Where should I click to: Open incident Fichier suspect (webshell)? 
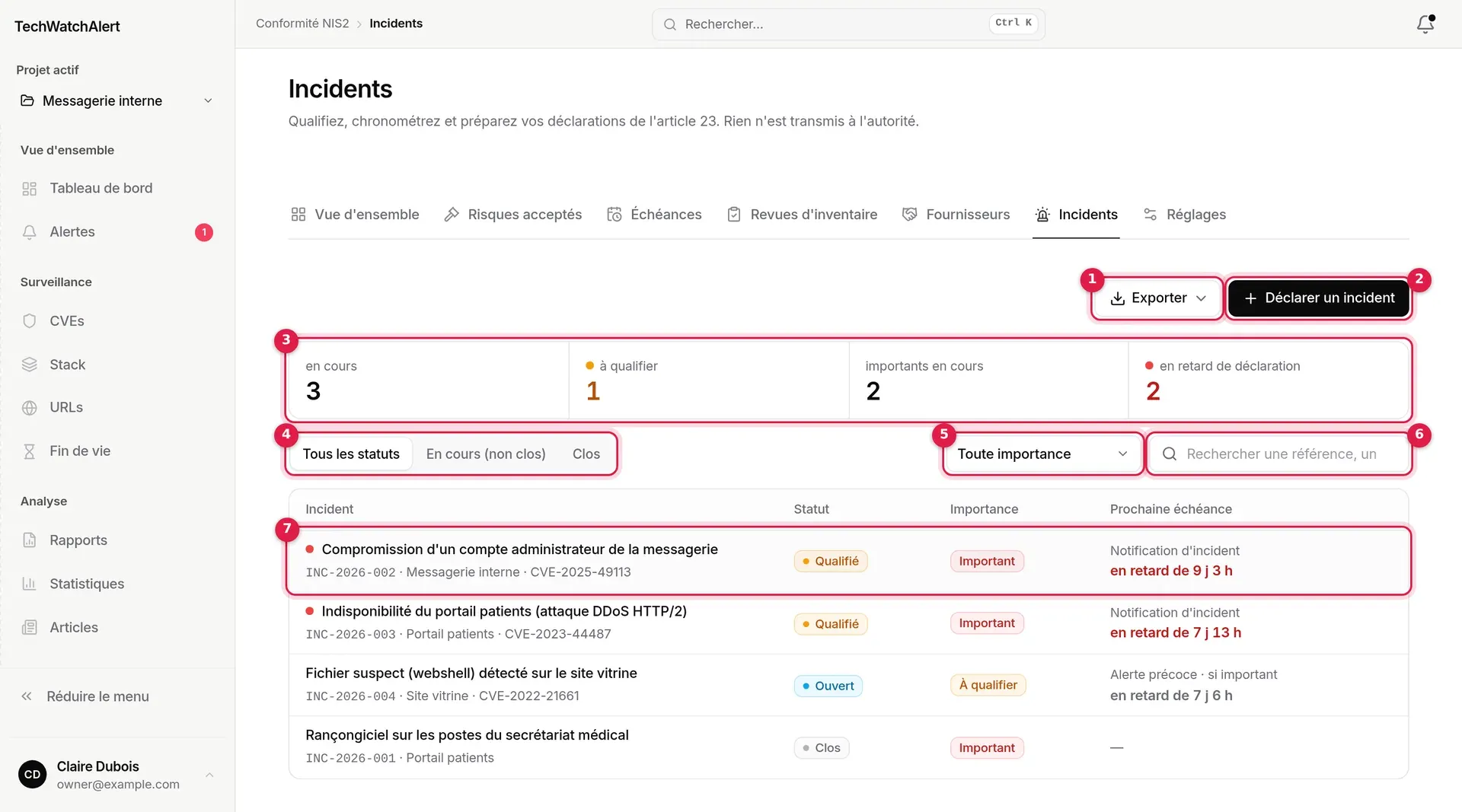point(848,685)
